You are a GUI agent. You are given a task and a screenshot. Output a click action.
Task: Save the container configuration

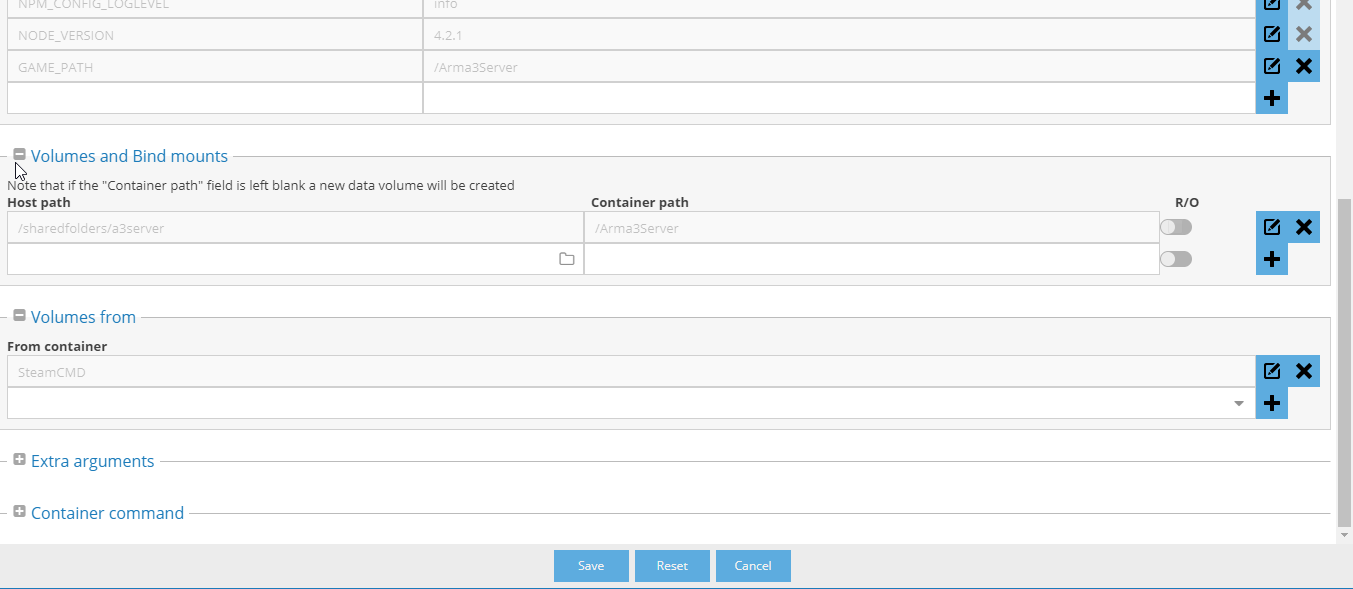pos(590,565)
